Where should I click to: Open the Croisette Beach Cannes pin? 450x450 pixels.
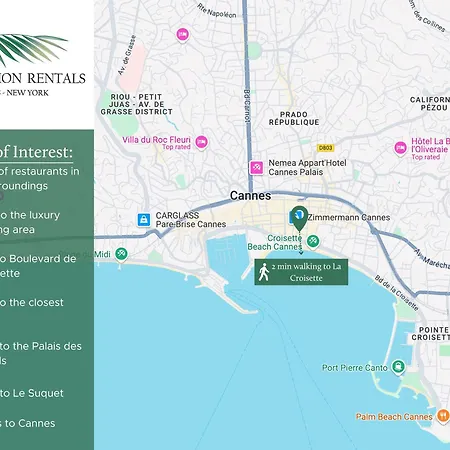[313, 242]
